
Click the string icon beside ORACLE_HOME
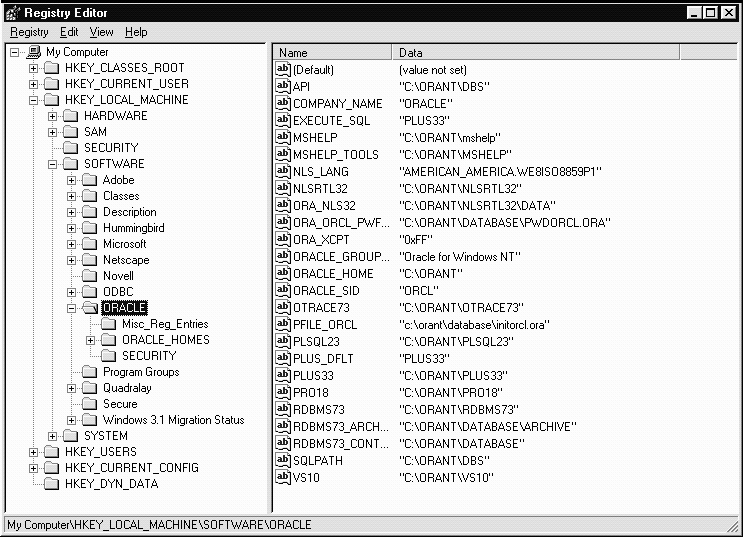283,274
